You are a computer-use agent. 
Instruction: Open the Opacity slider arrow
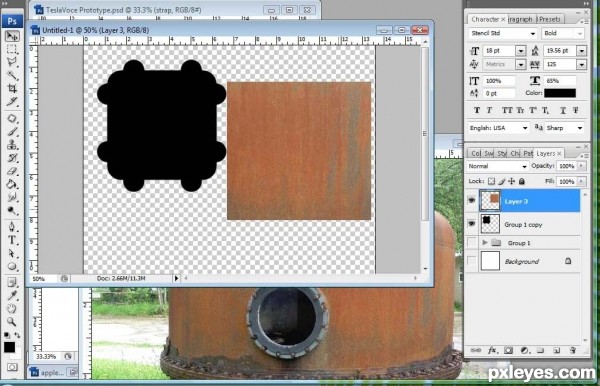582,166
